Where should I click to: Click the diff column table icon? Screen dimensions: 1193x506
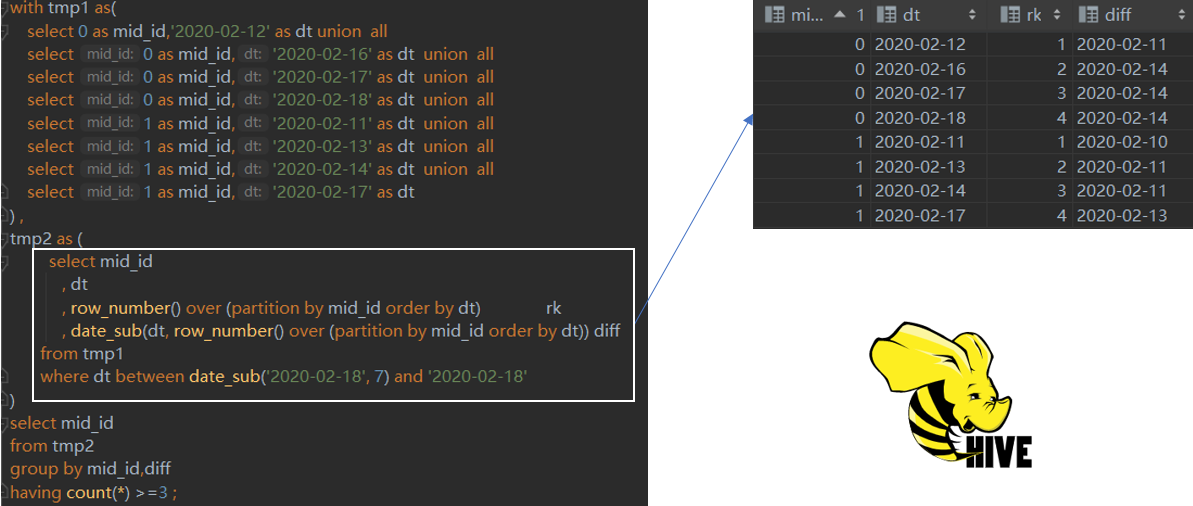point(1087,16)
